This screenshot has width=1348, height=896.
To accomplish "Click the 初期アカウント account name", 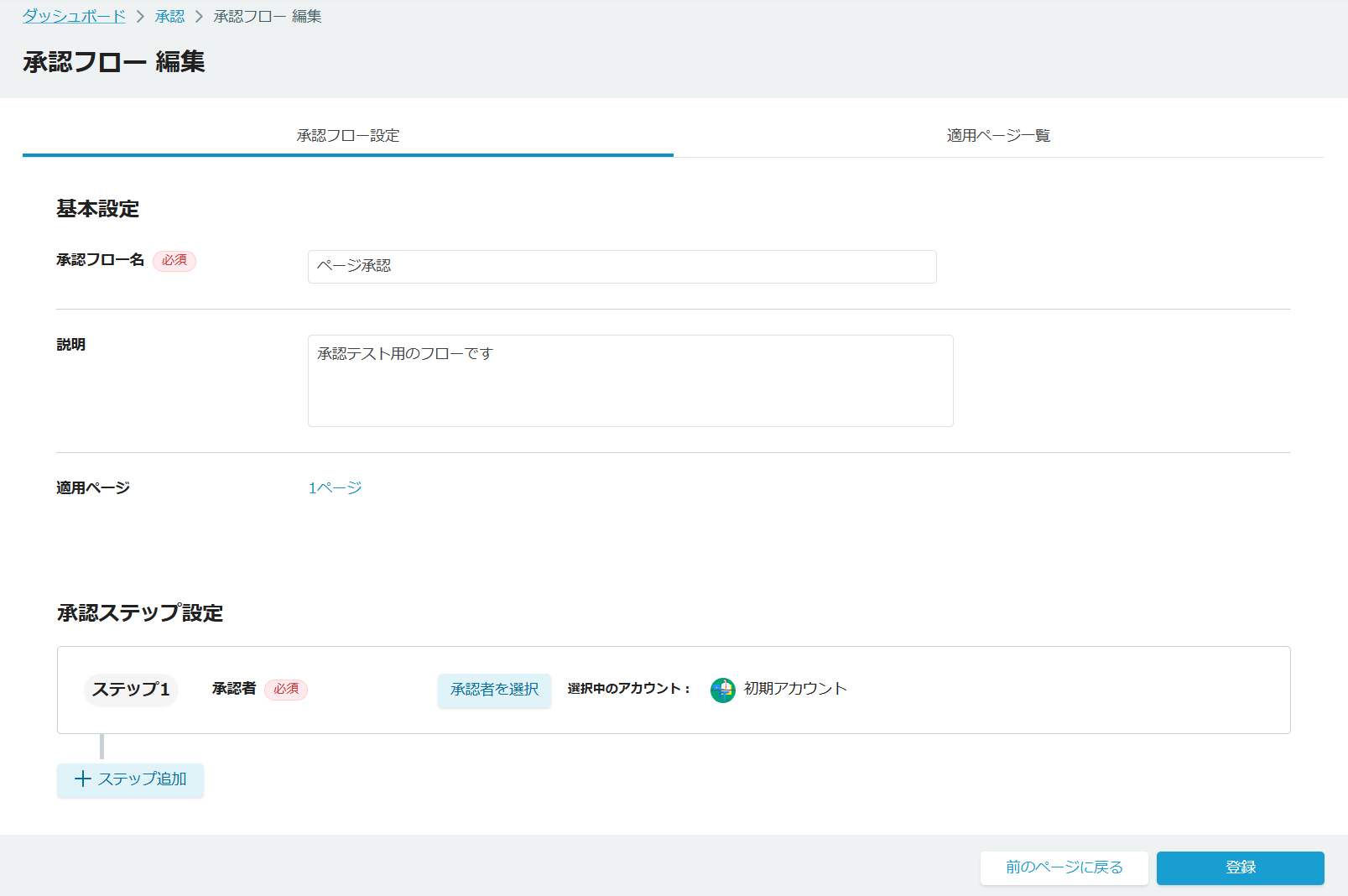I will [x=794, y=689].
